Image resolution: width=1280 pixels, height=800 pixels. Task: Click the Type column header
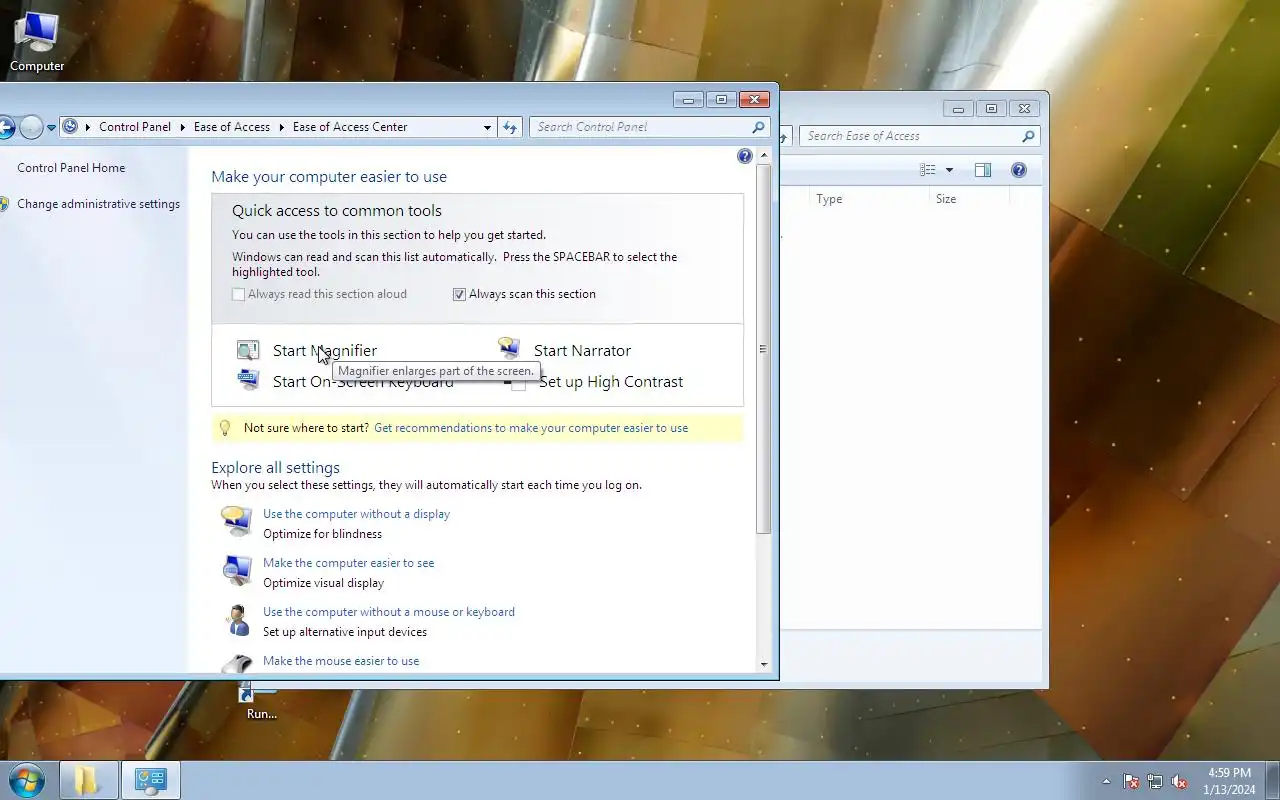click(x=869, y=199)
